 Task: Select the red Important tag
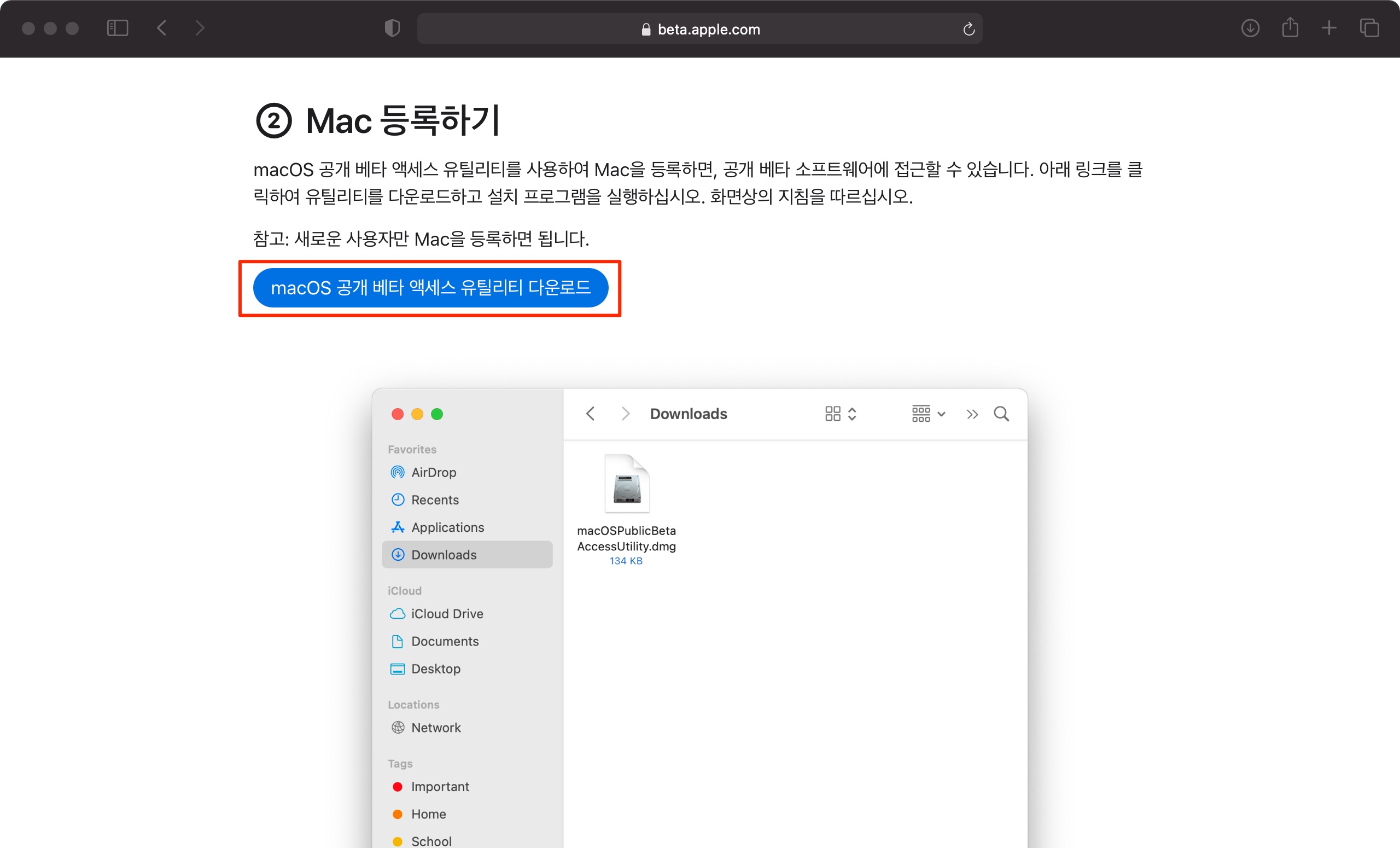[x=440, y=787]
